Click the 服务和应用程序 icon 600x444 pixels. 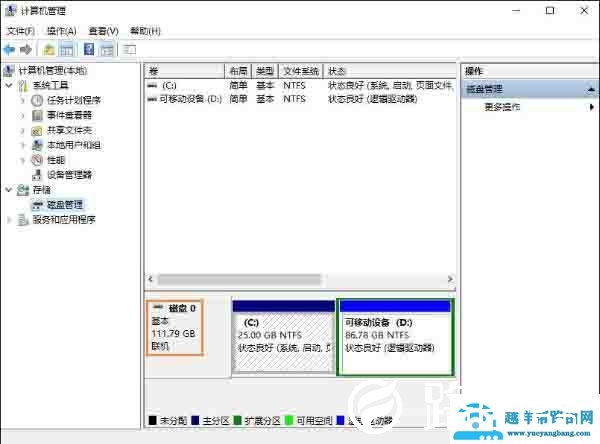coord(23,220)
